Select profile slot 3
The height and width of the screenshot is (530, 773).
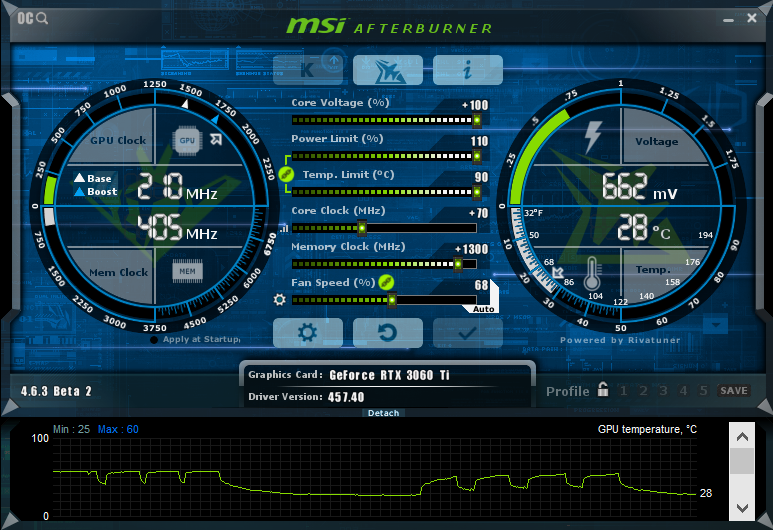(664, 391)
